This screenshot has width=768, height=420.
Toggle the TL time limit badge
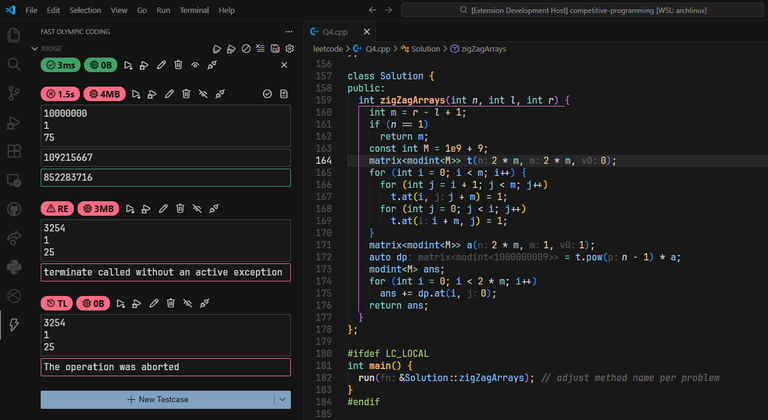coord(57,303)
